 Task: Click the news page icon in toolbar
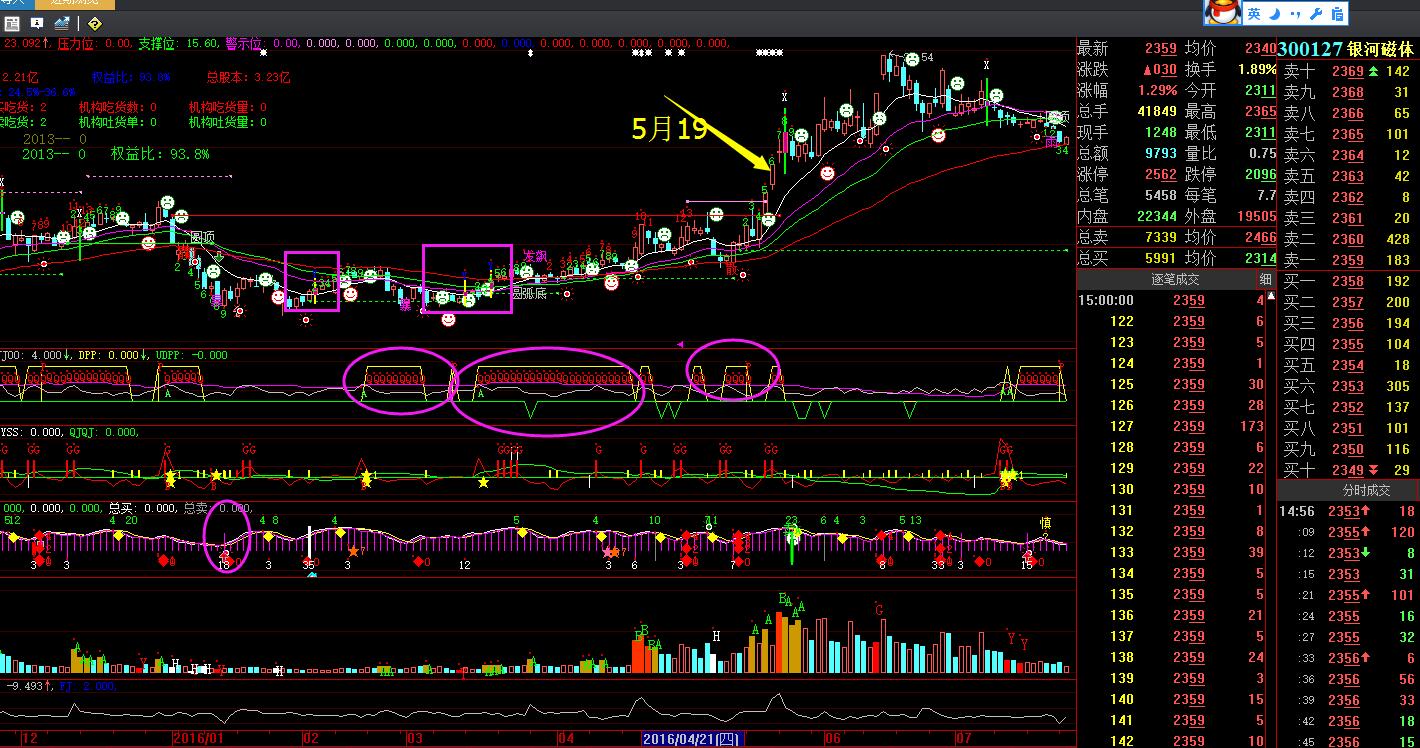(x=10, y=22)
